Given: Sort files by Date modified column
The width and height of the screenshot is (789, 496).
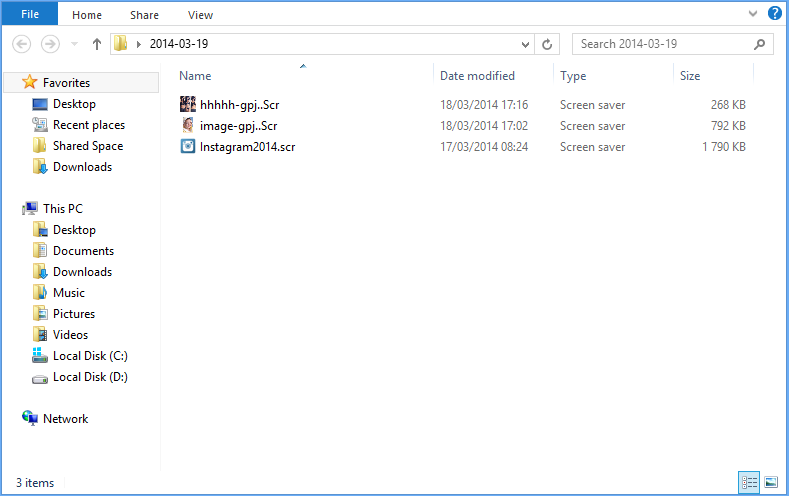Looking at the screenshot, I should tap(477, 76).
